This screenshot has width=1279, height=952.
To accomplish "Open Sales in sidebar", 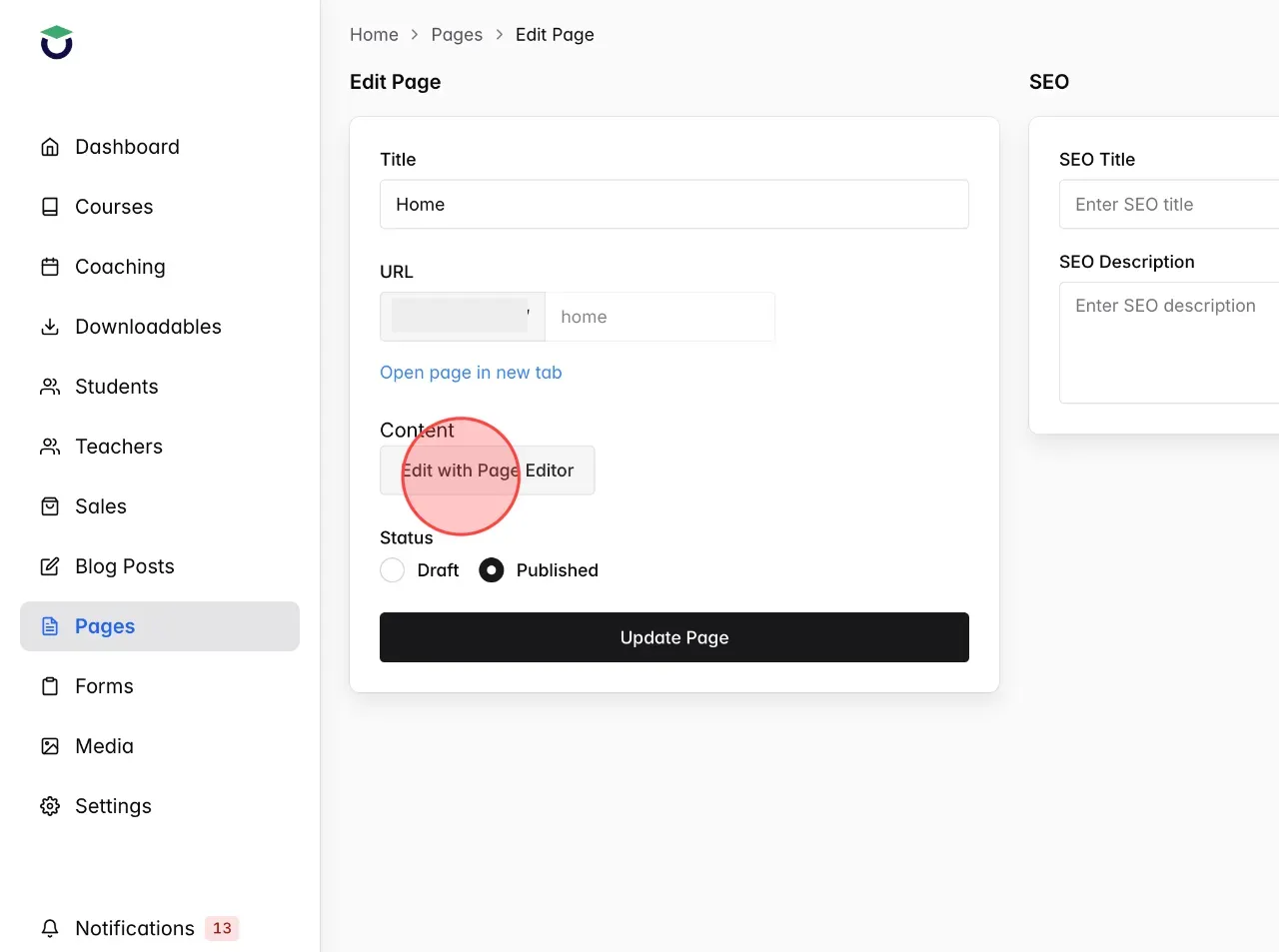I will [160, 506].
